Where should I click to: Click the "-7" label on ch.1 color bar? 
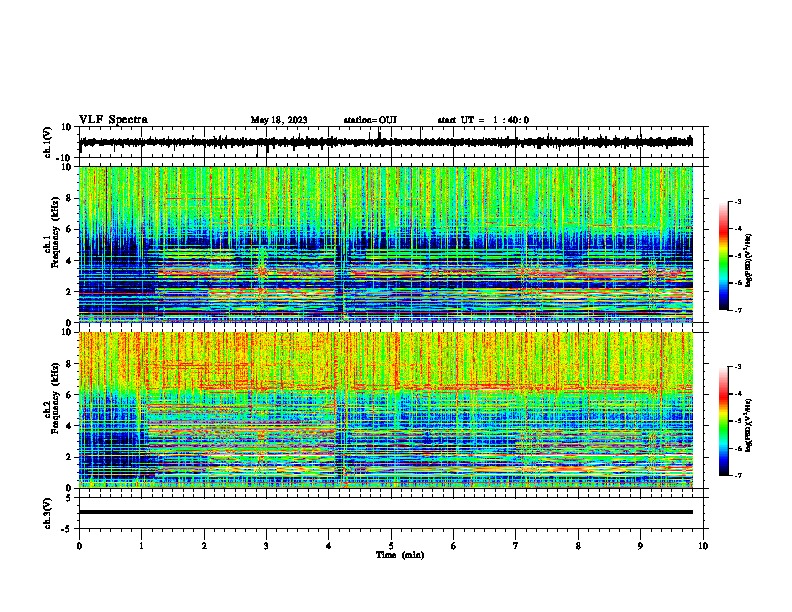[x=738, y=310]
